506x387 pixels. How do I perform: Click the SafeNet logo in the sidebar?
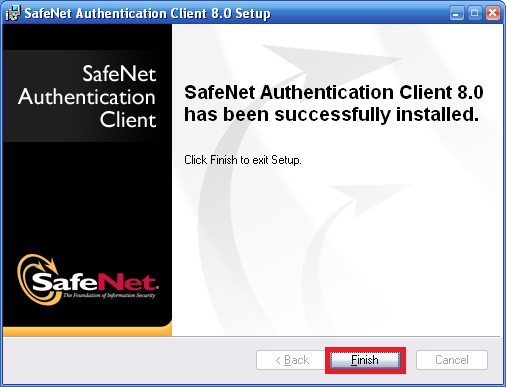[88, 280]
